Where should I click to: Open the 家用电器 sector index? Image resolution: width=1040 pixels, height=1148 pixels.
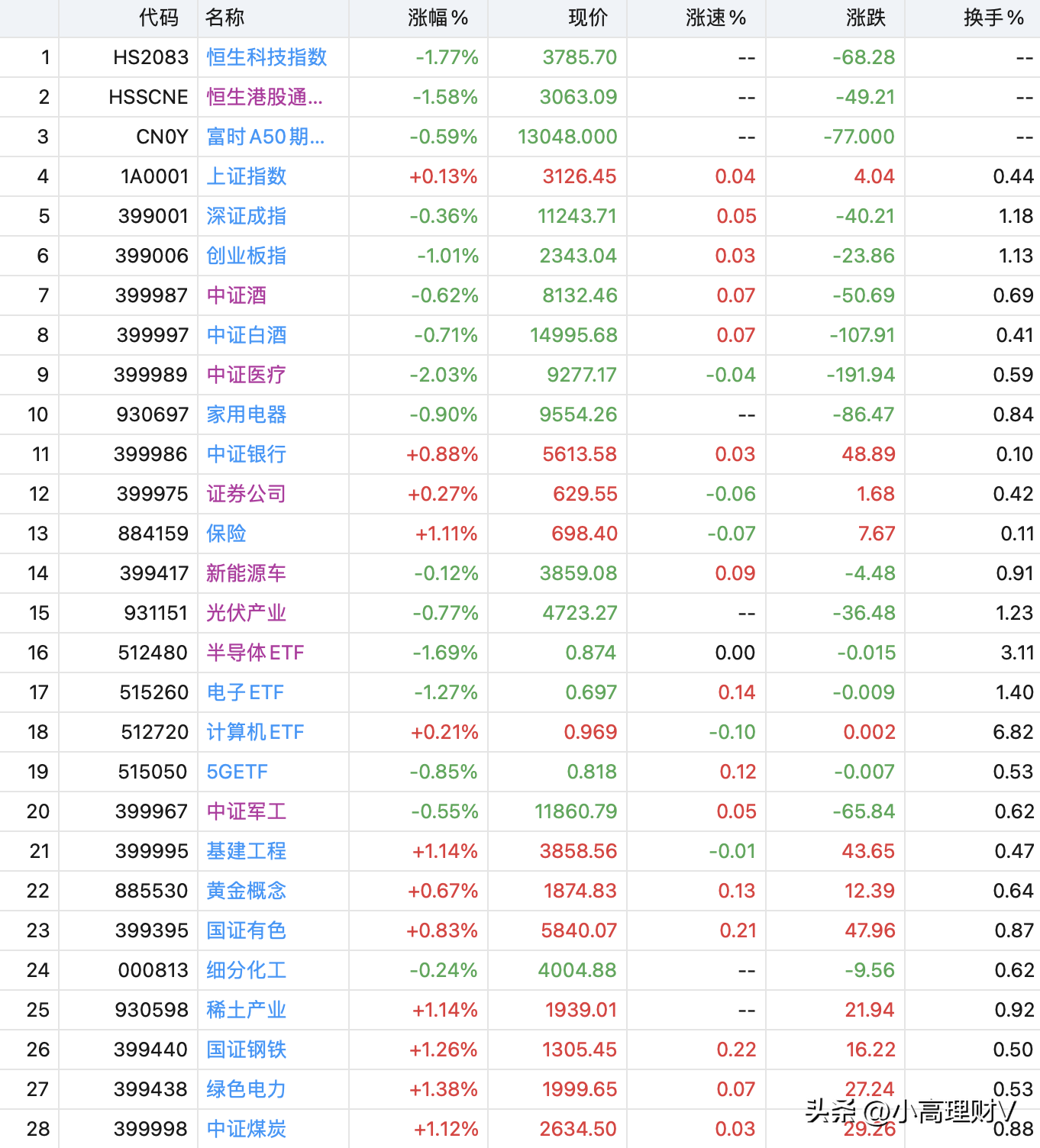click(245, 414)
